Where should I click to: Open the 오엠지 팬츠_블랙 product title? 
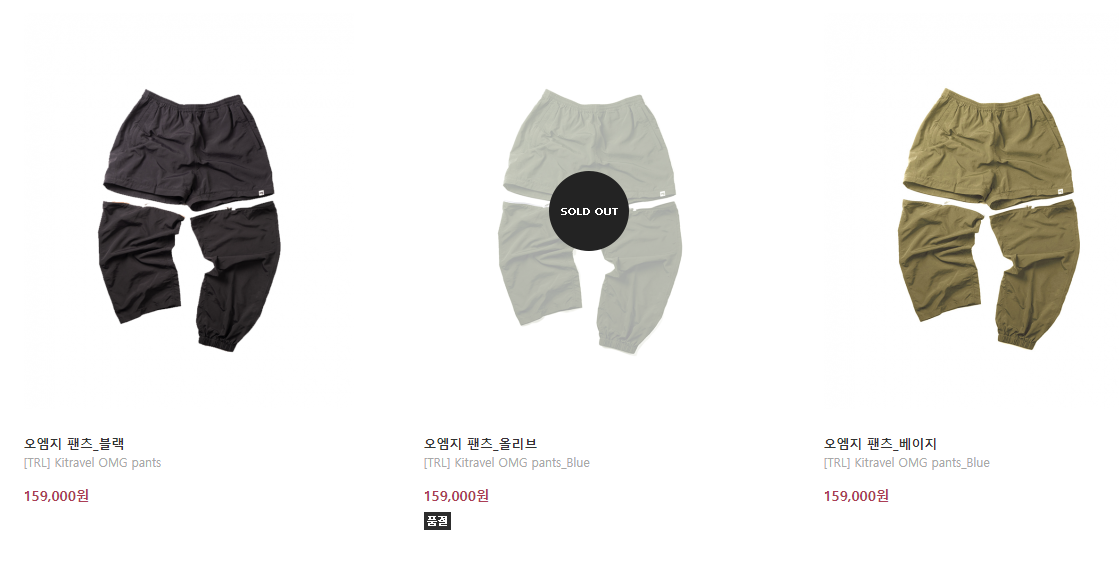click(74, 444)
